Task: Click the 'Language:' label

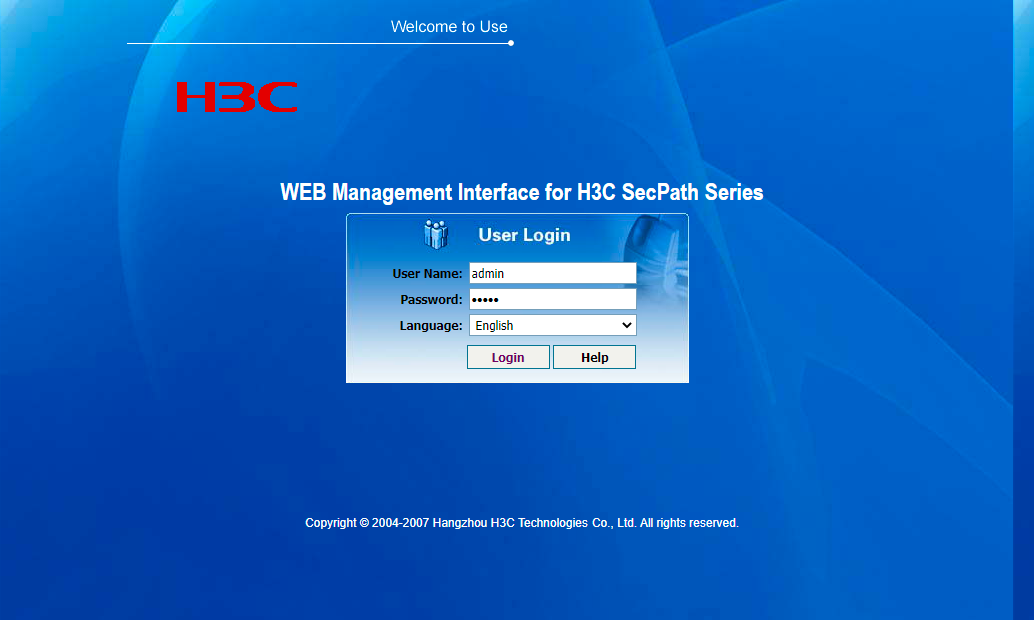Action: (431, 325)
